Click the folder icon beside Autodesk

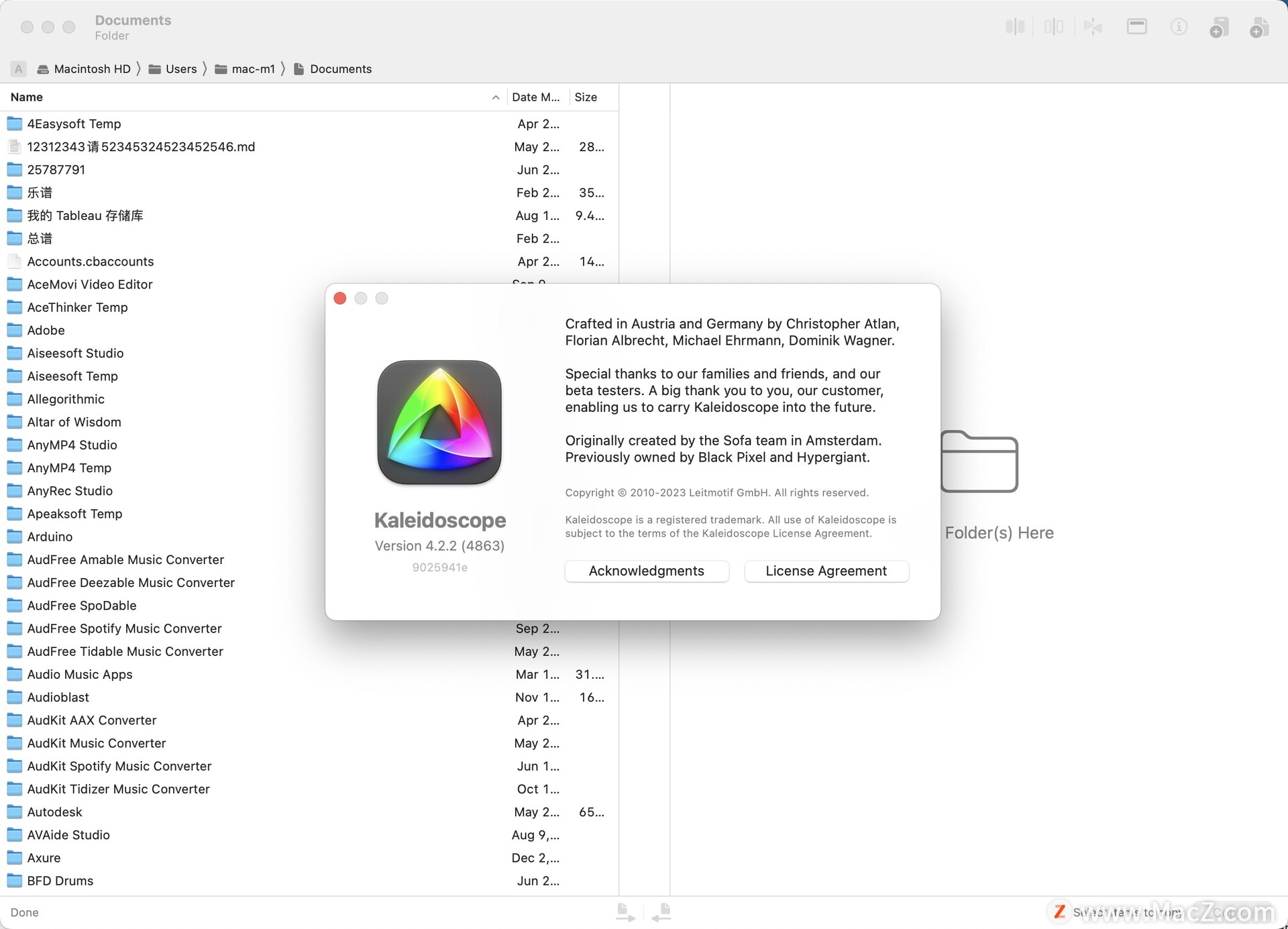pyautogui.click(x=15, y=812)
